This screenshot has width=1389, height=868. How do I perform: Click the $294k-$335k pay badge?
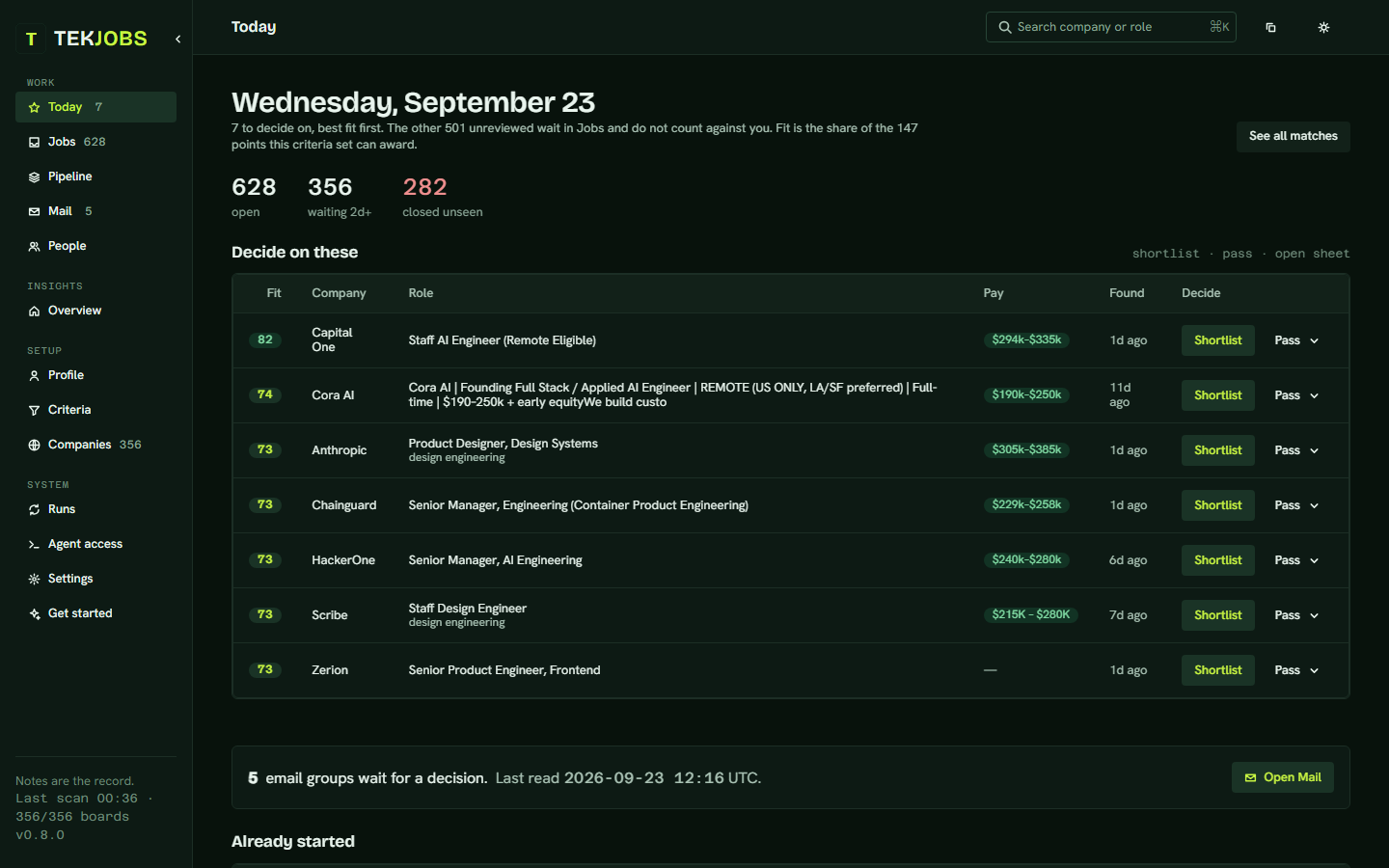click(1026, 339)
